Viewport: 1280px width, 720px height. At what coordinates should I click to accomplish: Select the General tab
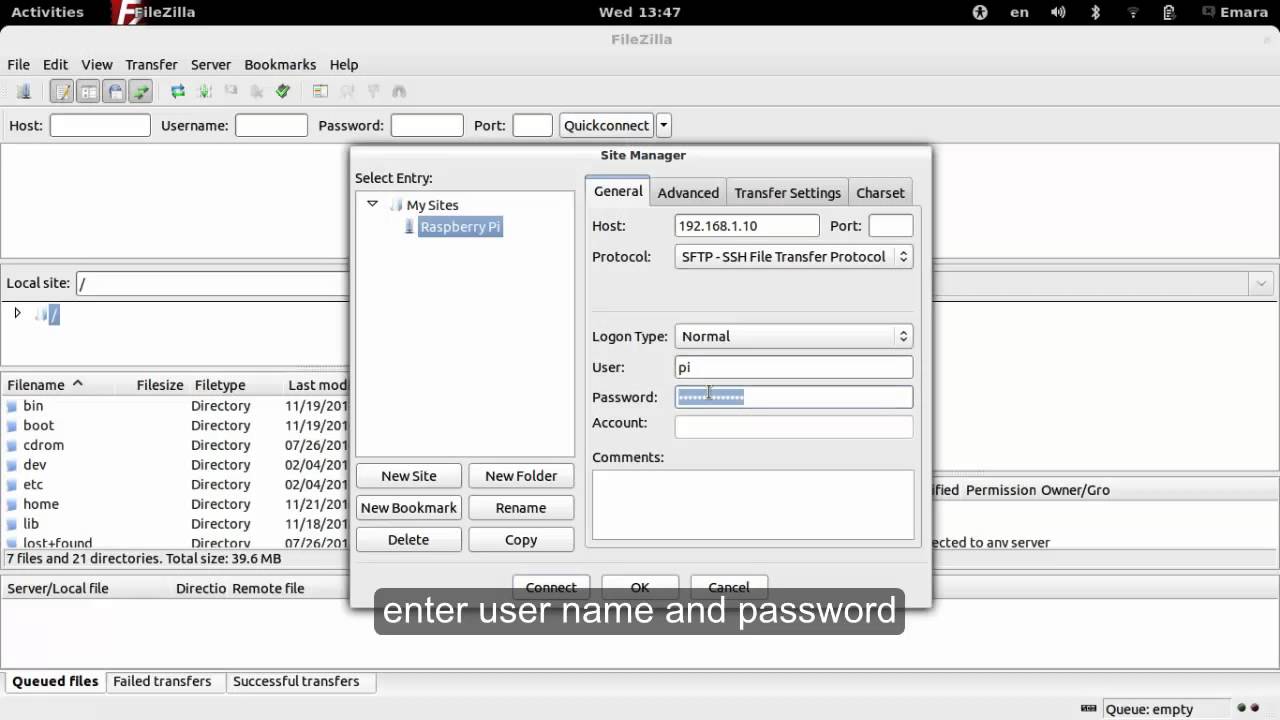point(618,191)
